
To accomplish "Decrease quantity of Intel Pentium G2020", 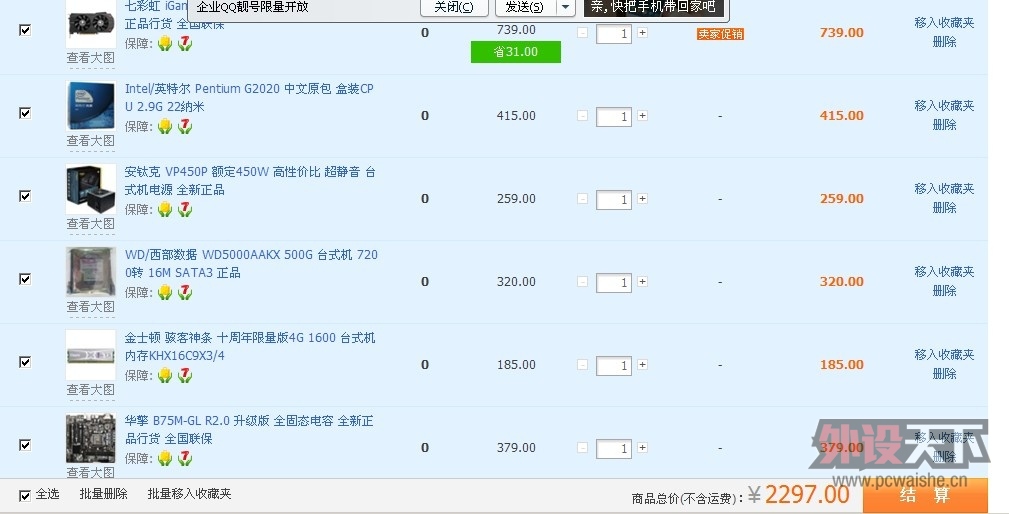I will tap(582, 116).
